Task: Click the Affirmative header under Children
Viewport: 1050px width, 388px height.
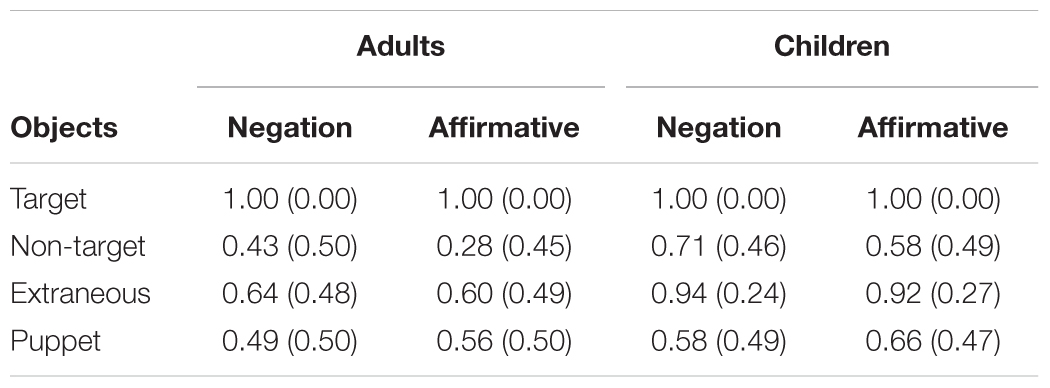Action: tap(933, 127)
